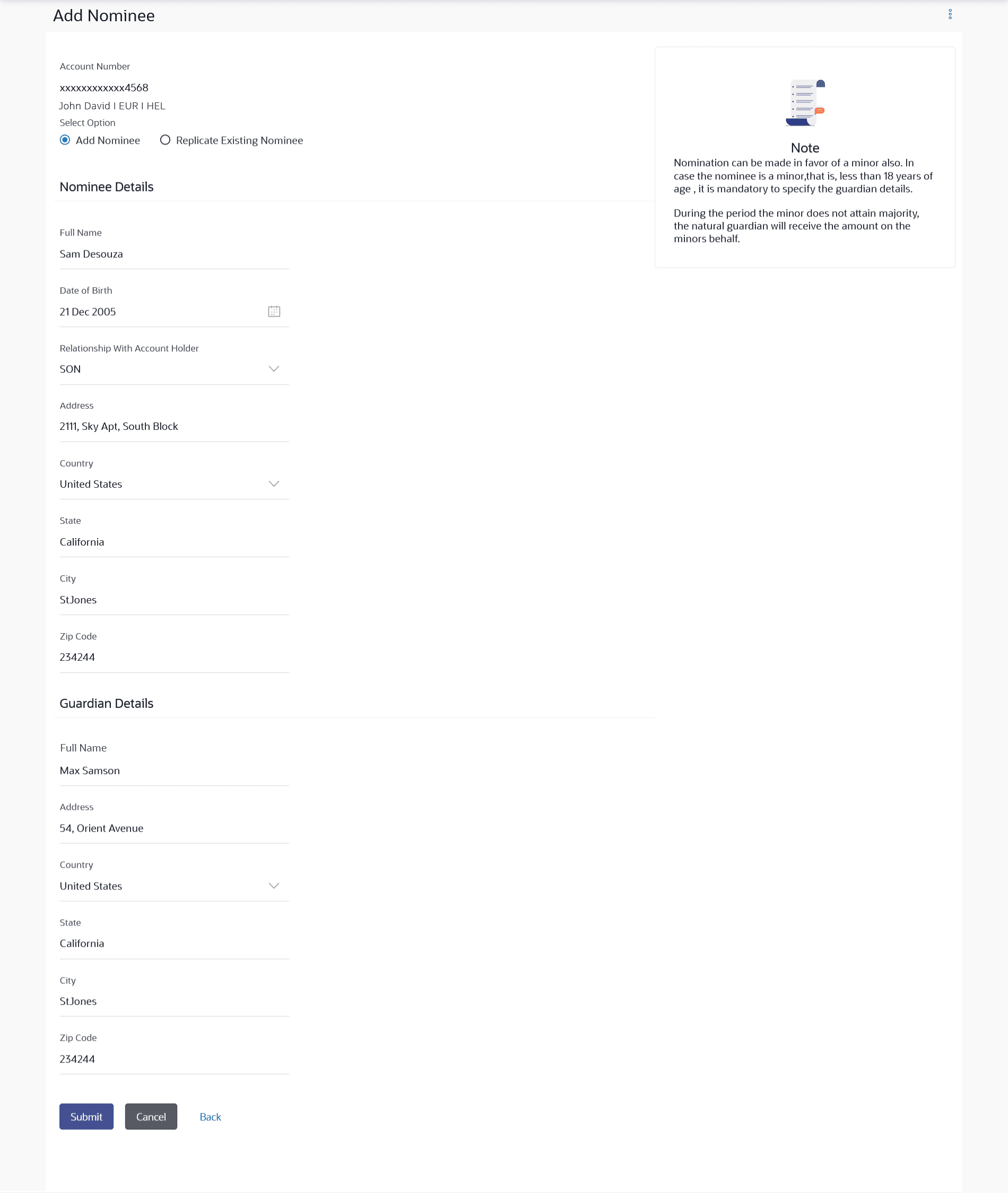
Task: Edit the guardian Zip Code field
Action: [x=175, y=1059]
